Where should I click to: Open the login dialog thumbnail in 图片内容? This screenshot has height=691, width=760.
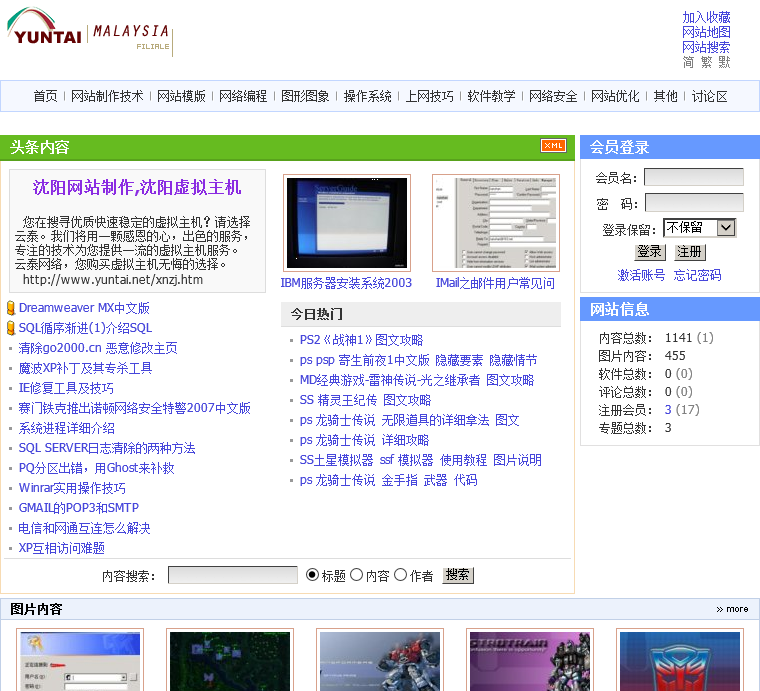point(80,660)
